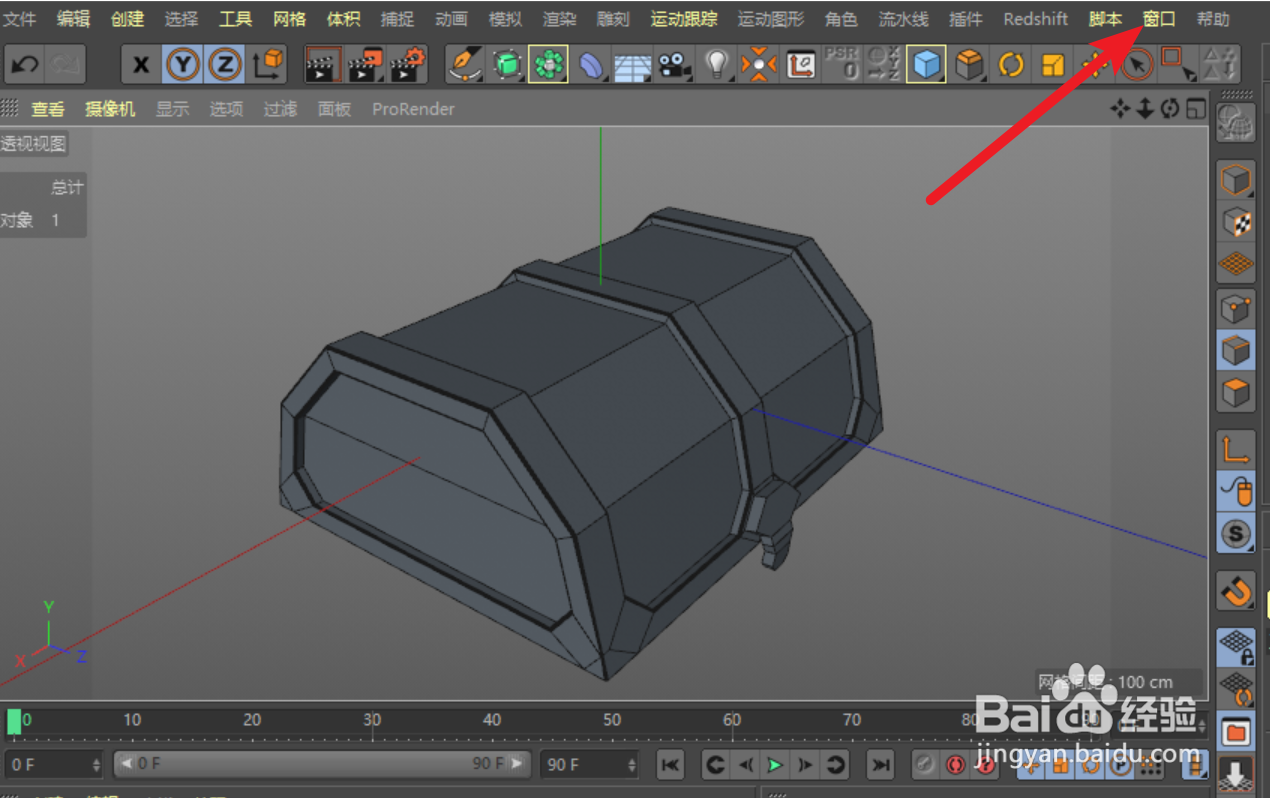Toggle the Tweak mouse icon in sidebar

(1236, 492)
